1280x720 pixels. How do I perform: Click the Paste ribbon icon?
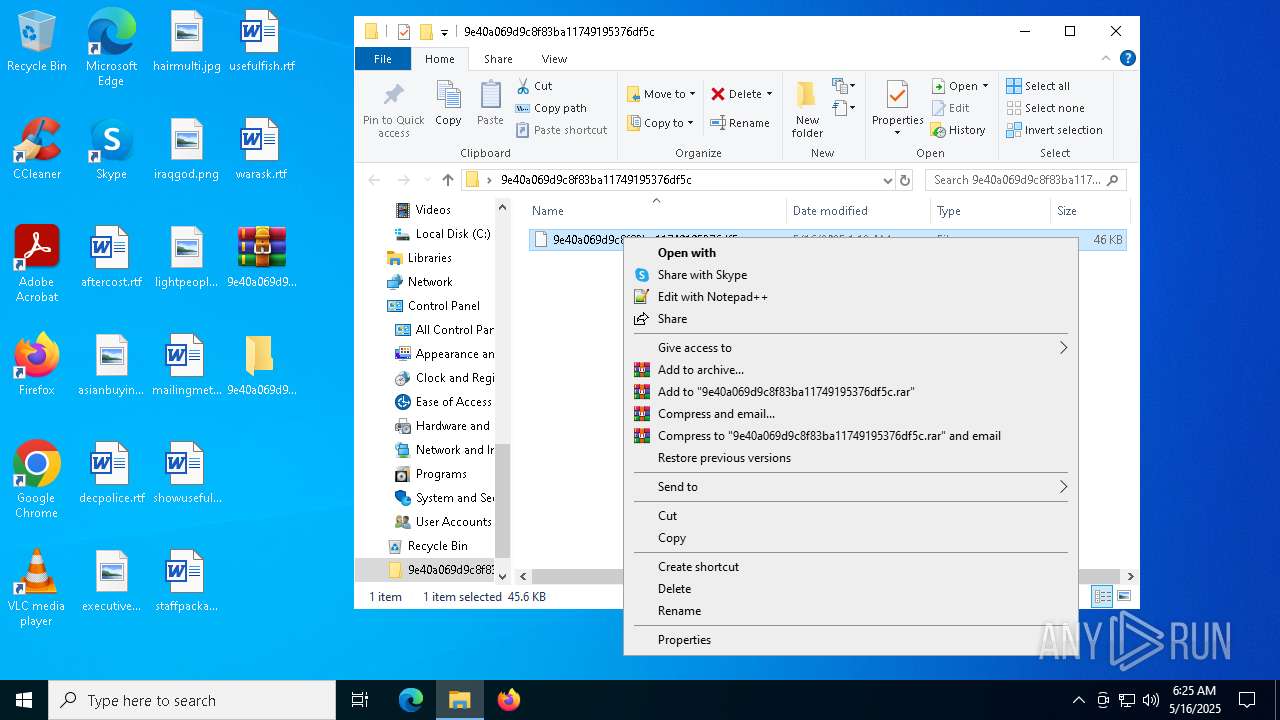(490, 104)
